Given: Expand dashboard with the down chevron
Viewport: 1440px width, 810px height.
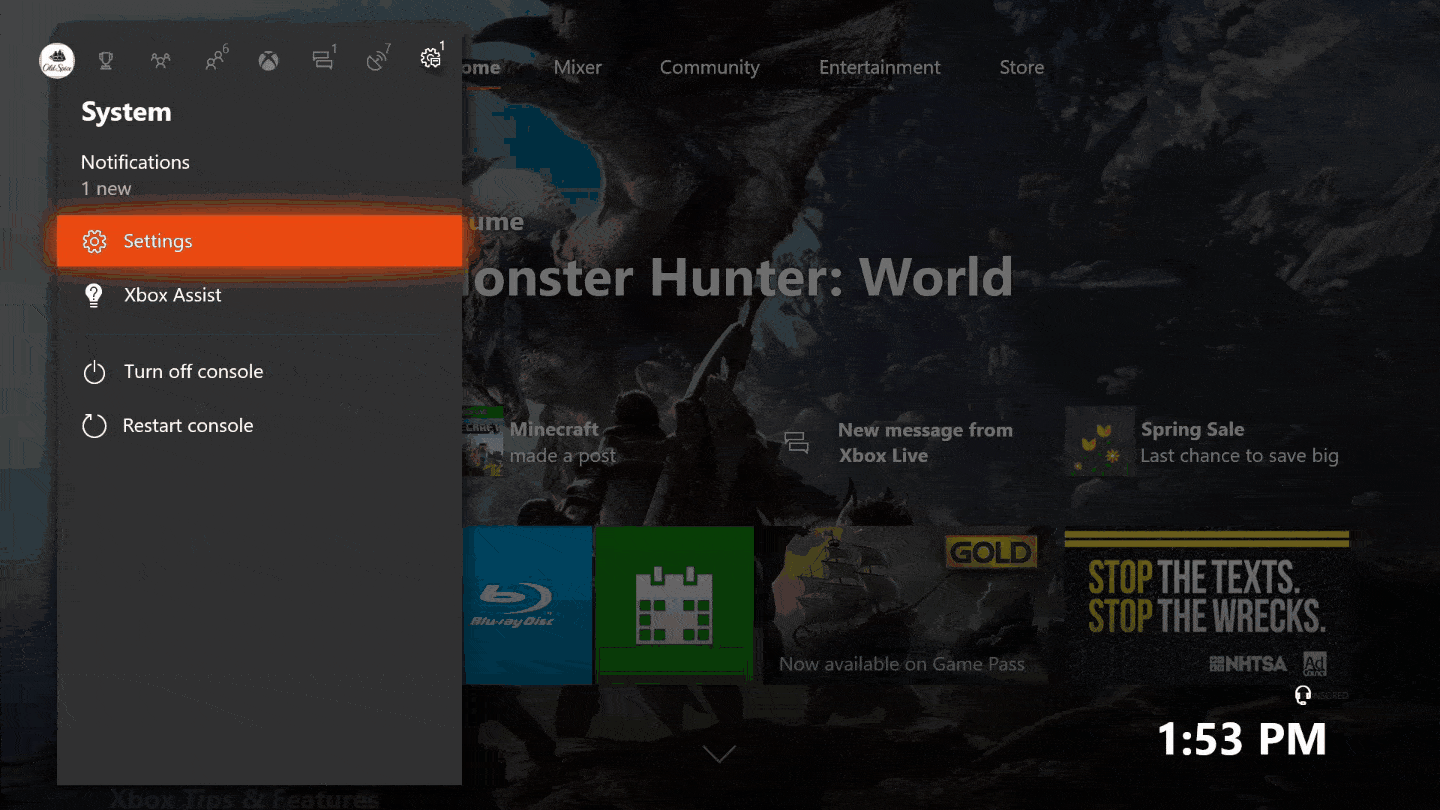Looking at the screenshot, I should pos(719,753).
